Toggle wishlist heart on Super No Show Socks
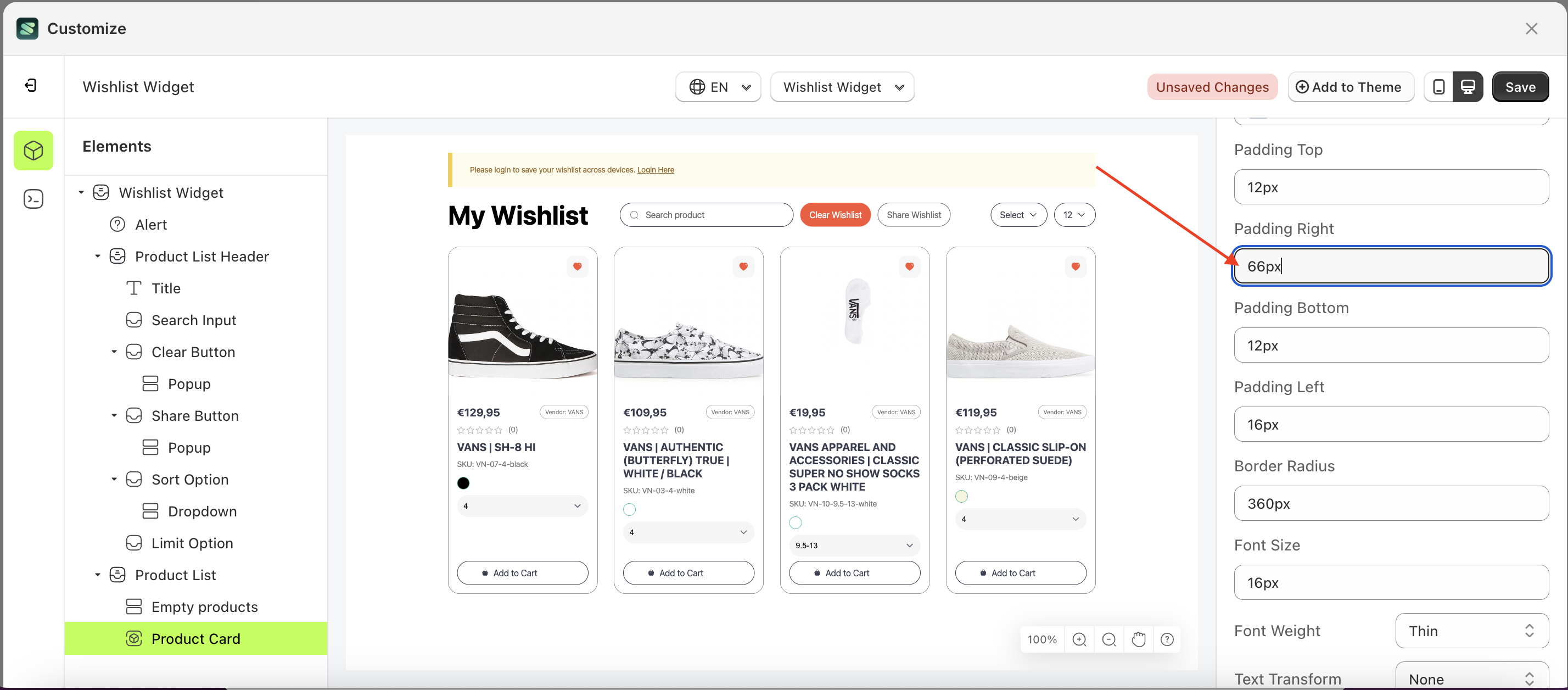Screen dimensions: 1568x690 point(909,266)
